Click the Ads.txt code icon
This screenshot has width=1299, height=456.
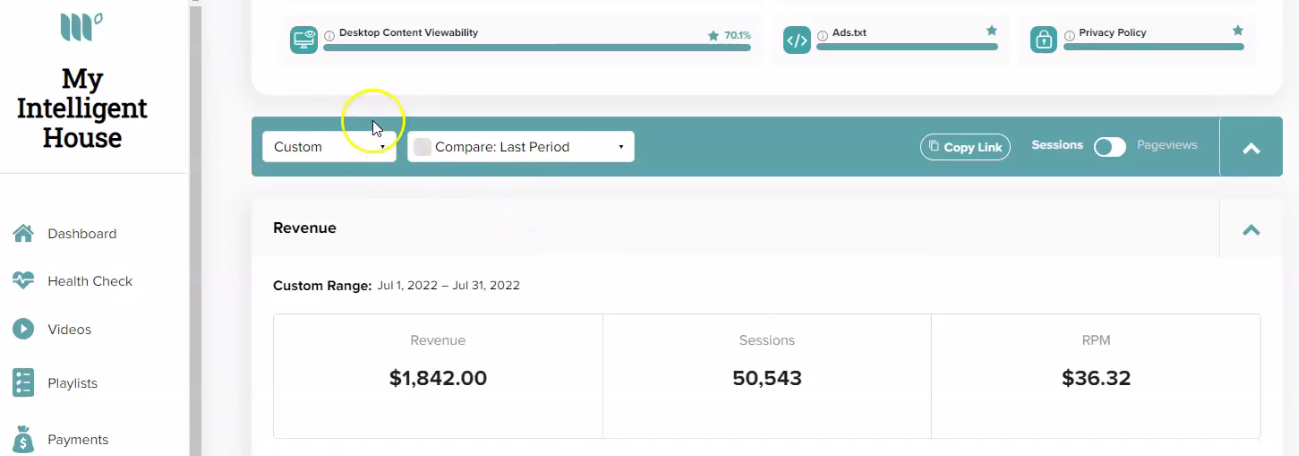click(x=797, y=40)
